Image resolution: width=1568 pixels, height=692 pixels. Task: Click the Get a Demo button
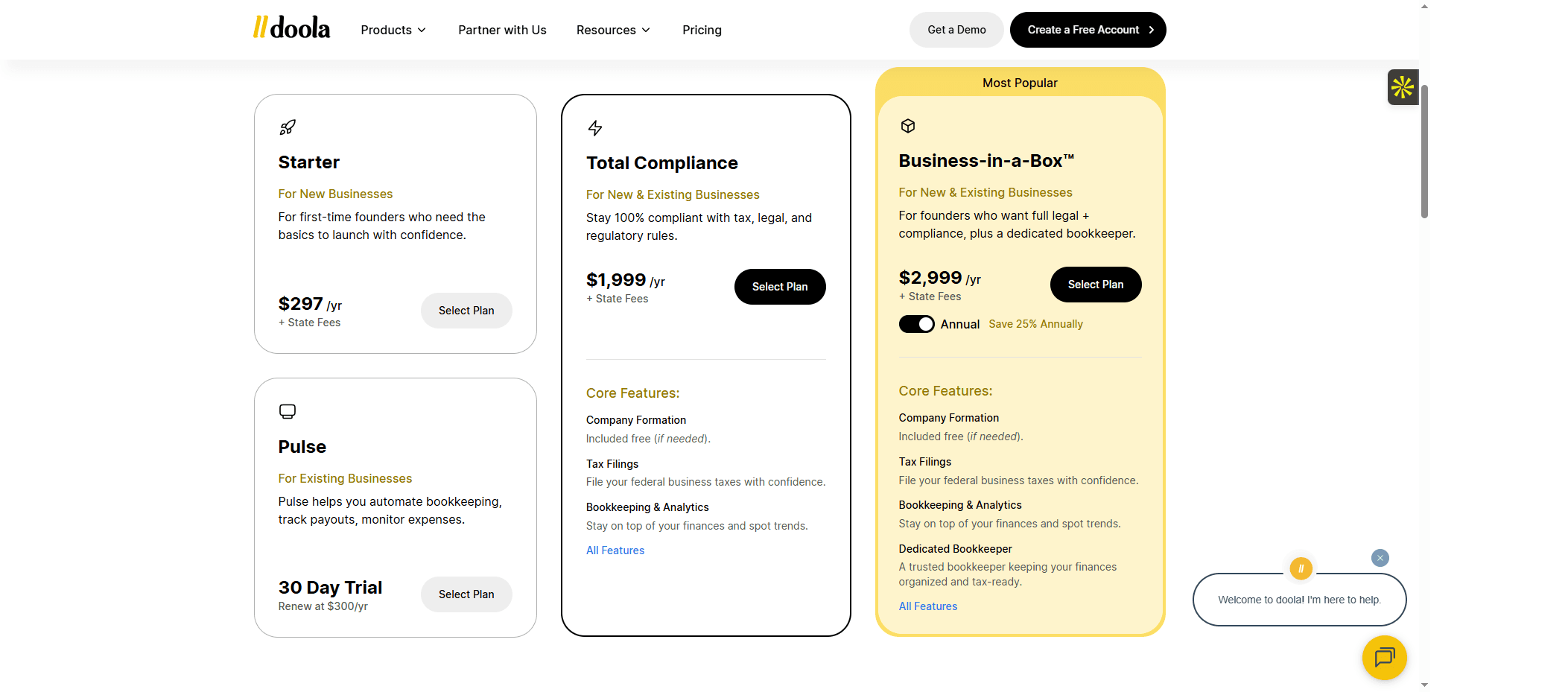click(x=956, y=30)
